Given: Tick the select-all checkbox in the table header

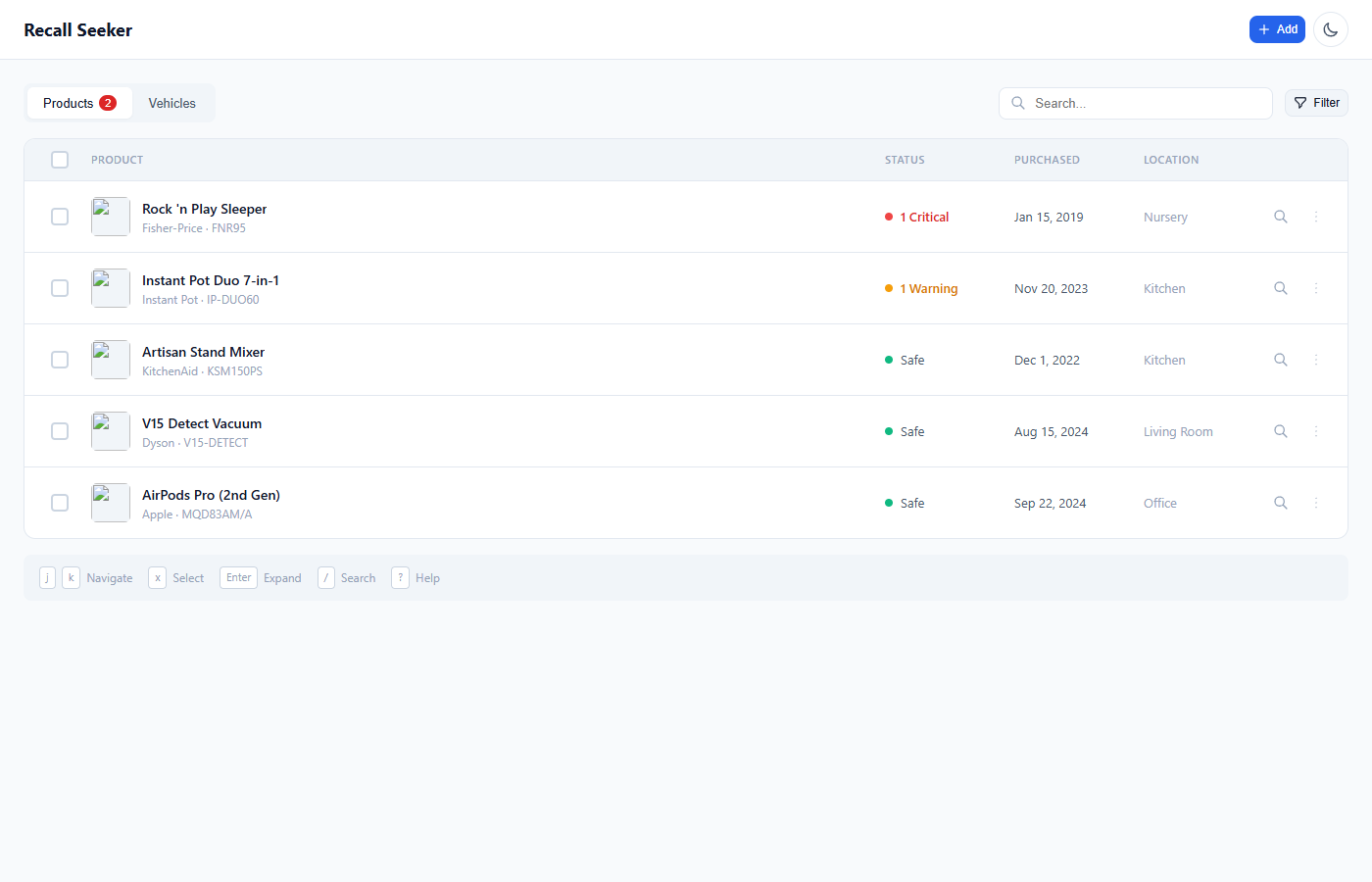Looking at the screenshot, I should click(60, 160).
